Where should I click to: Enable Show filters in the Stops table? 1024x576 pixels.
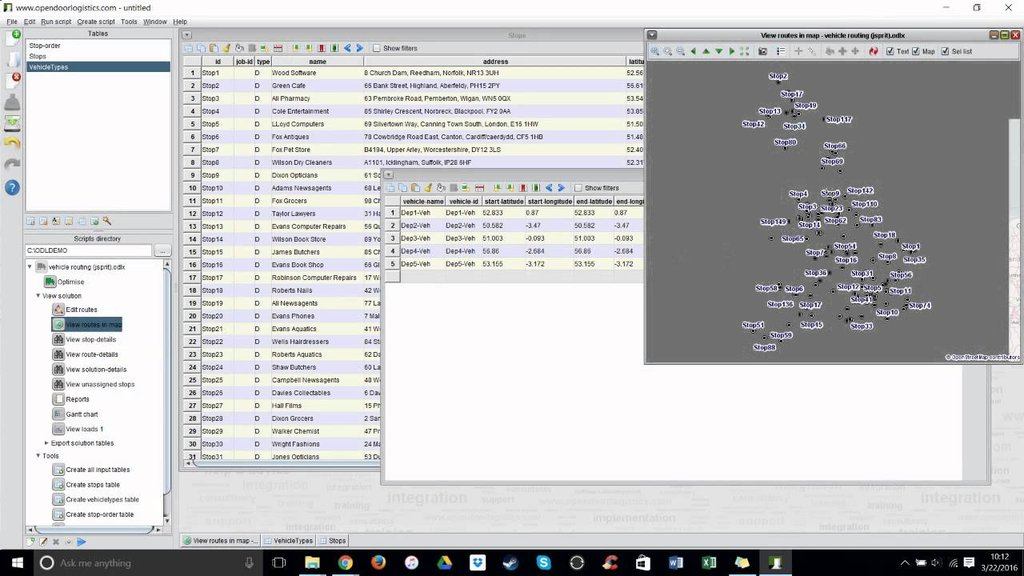(x=377, y=48)
